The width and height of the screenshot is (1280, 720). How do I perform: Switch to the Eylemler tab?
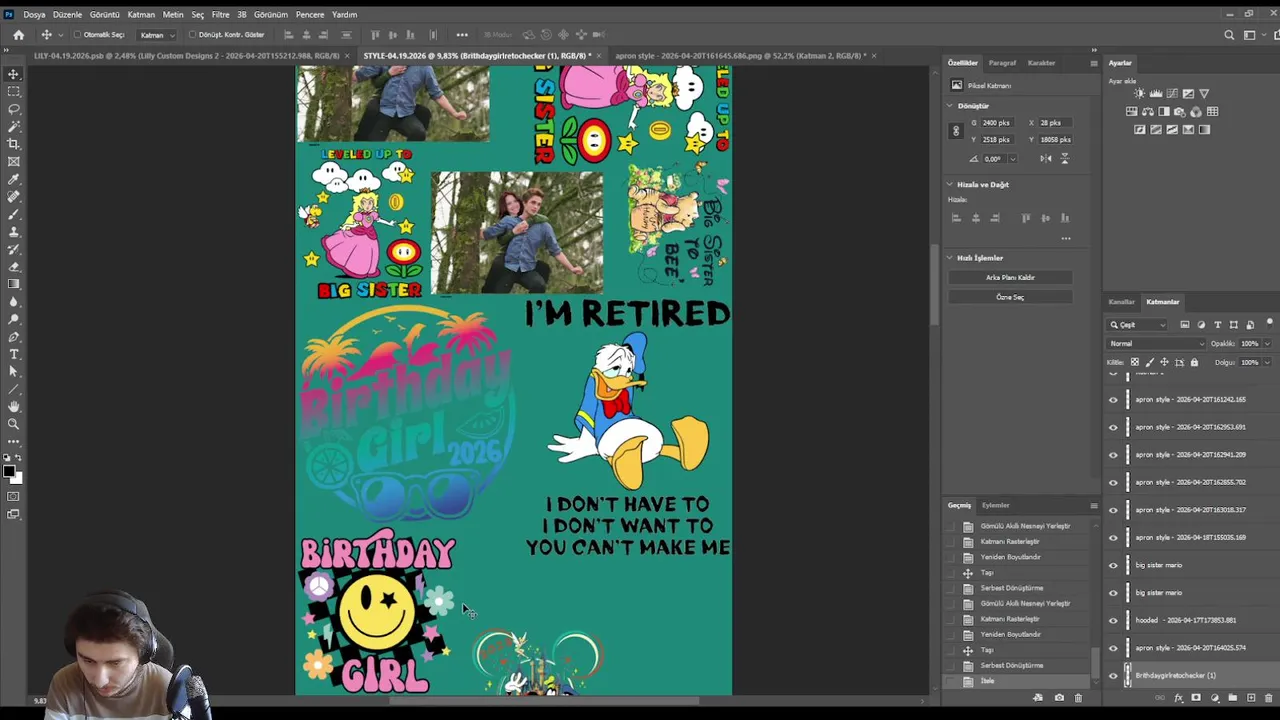[x=995, y=506]
